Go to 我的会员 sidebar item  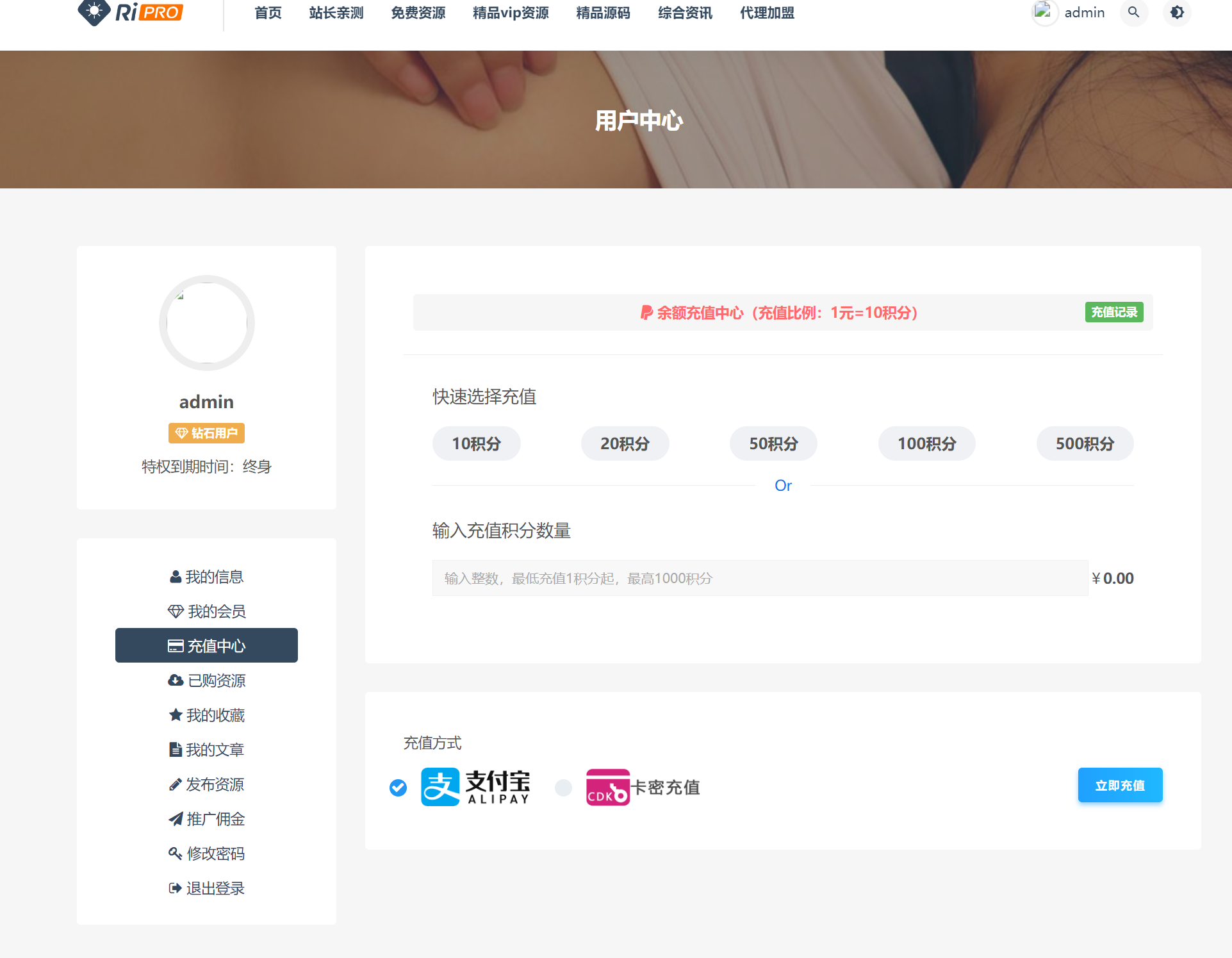point(206,611)
